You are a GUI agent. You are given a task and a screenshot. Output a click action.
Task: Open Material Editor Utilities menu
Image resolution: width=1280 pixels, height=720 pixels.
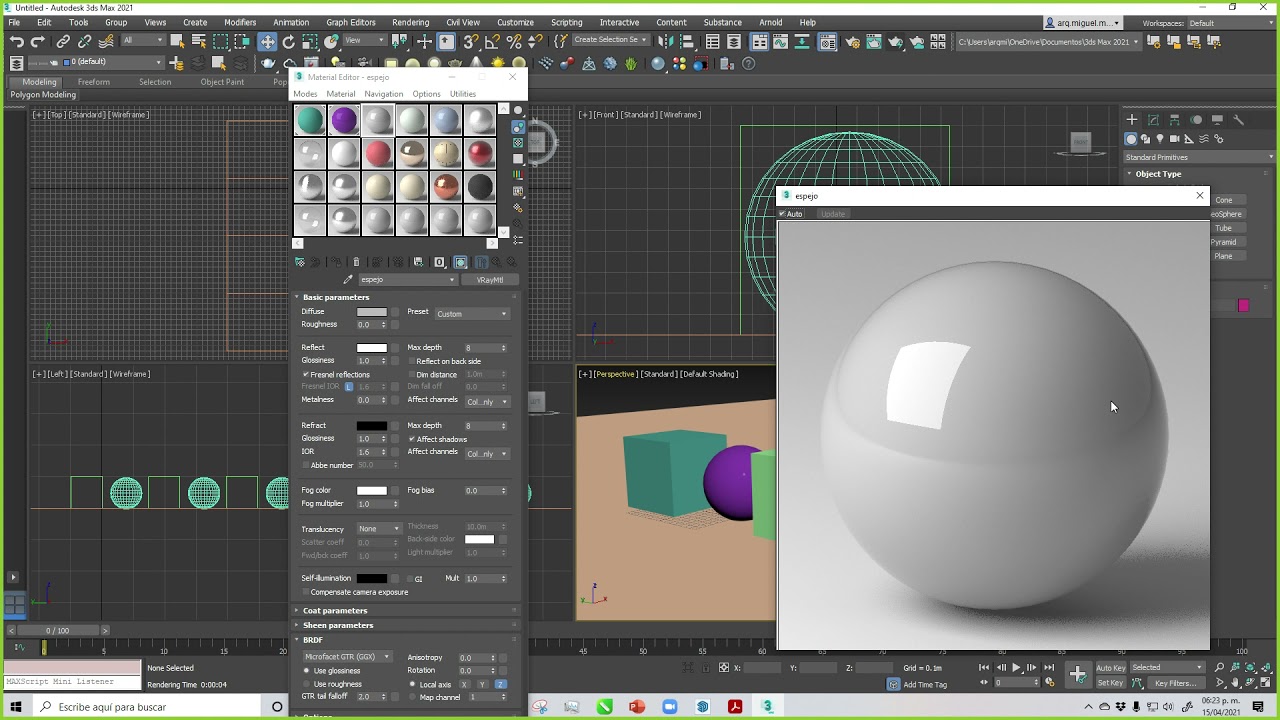pos(463,94)
